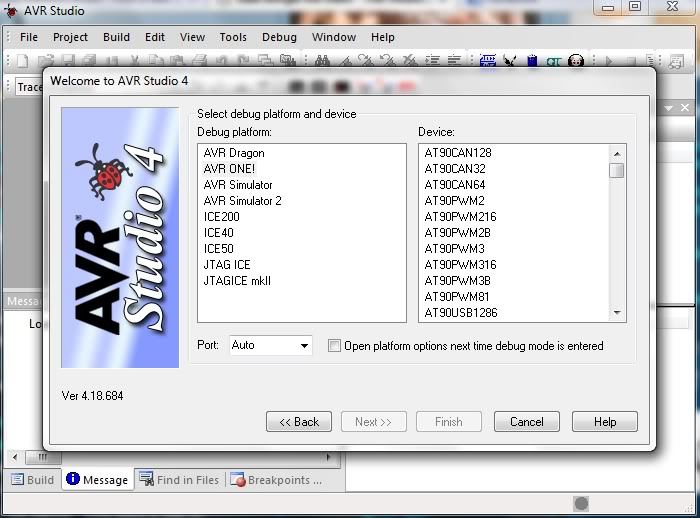Click the red dot Breakpoints tab icon
Viewport: 700px width, 518px height.
click(238, 480)
